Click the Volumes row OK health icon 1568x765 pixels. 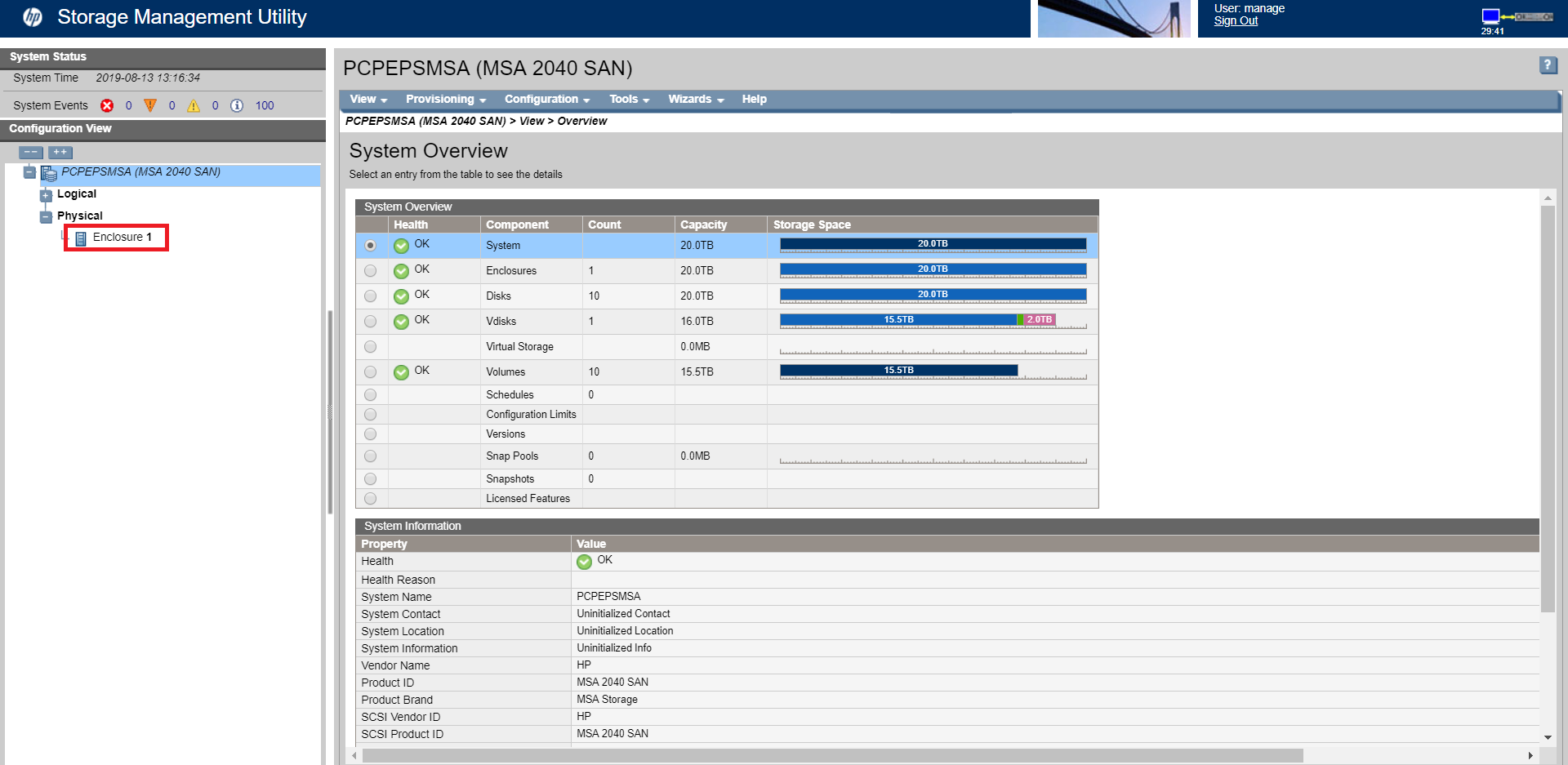point(401,372)
